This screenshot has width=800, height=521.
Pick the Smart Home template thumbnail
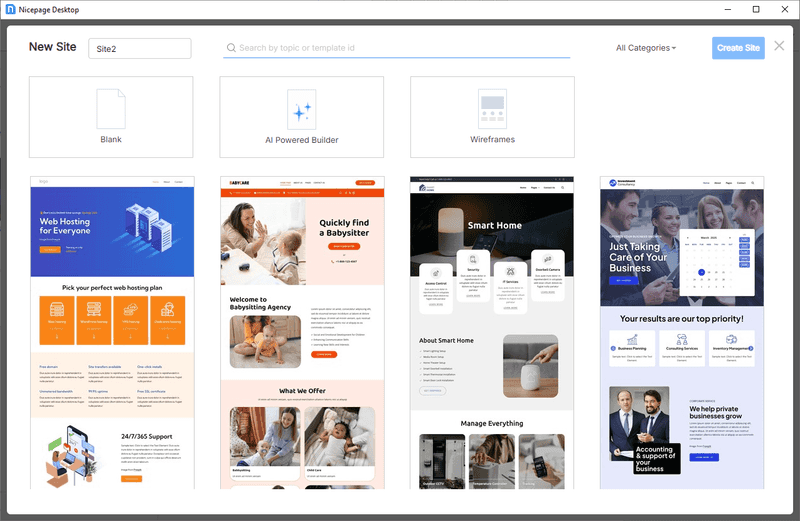[x=492, y=333]
